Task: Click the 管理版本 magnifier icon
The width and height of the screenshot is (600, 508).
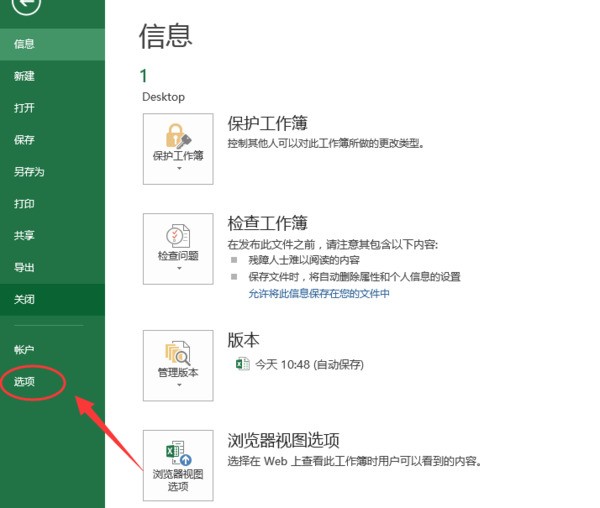Action: (x=178, y=352)
